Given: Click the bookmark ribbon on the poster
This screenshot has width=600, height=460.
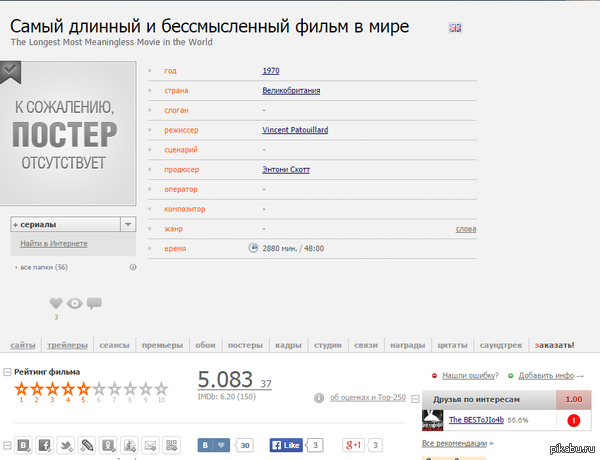Looking at the screenshot, I should click(x=11, y=71).
